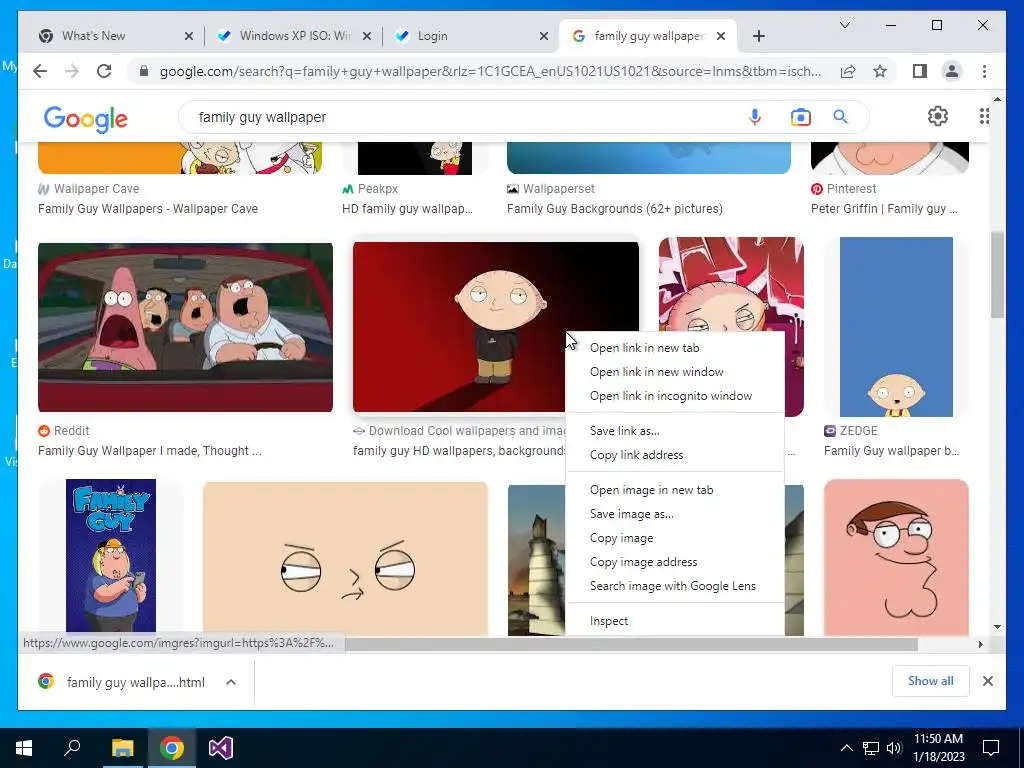This screenshot has height=768, width=1024.
Task: Click Show all downloads button
Action: 931,681
